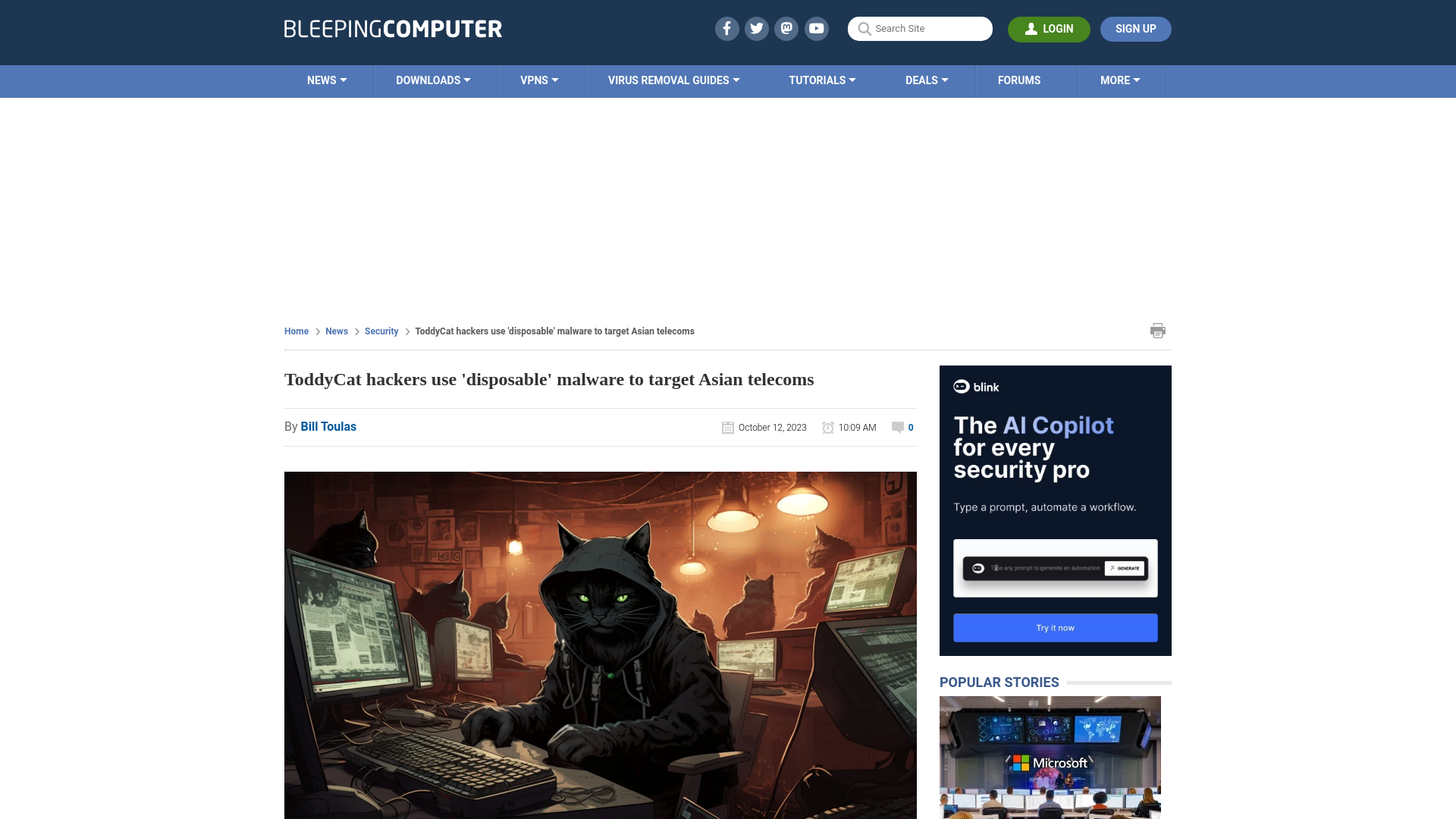Click the print article icon
The height and width of the screenshot is (819, 1456).
tap(1157, 330)
